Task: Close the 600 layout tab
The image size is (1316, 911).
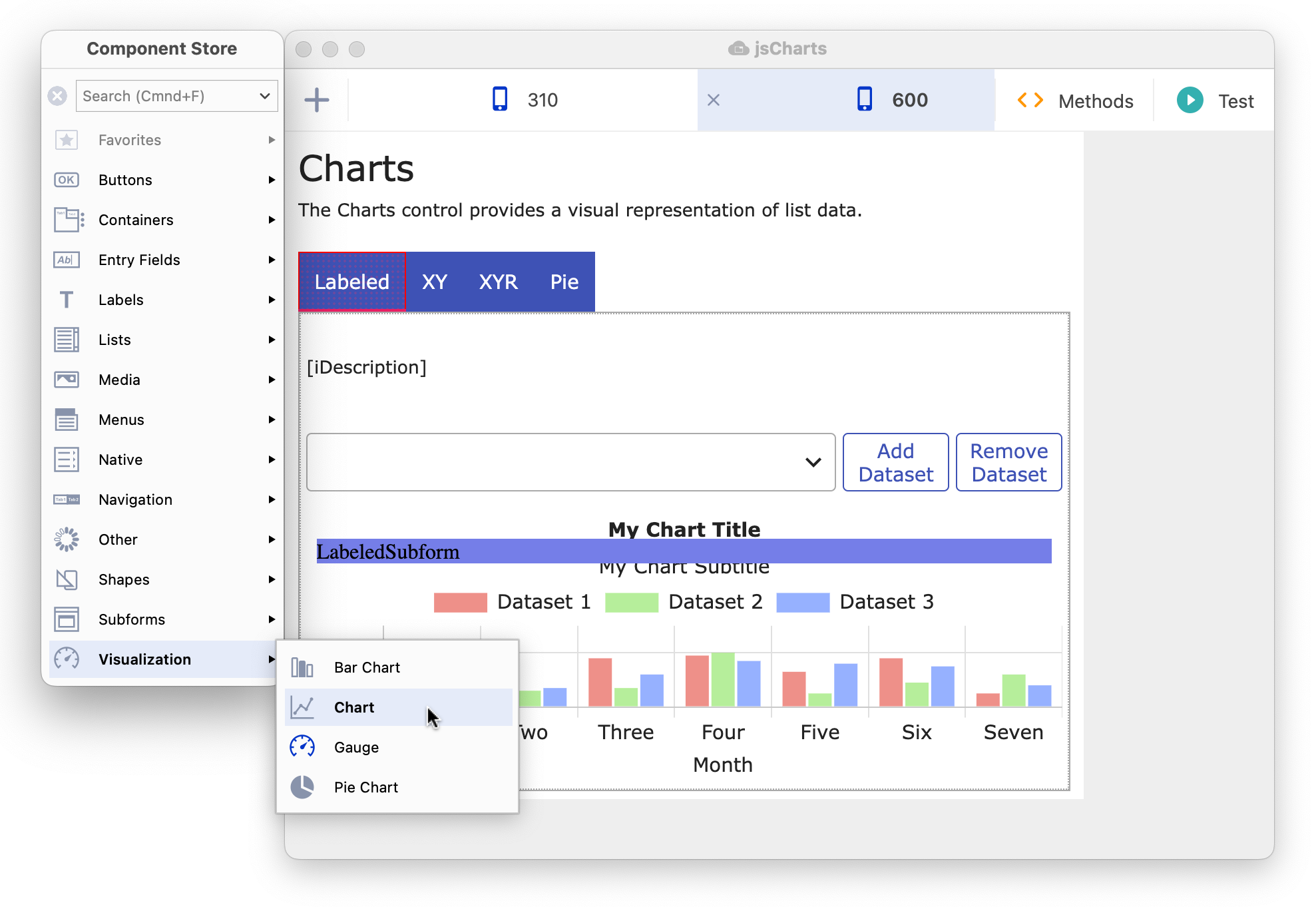Action: coord(714,100)
